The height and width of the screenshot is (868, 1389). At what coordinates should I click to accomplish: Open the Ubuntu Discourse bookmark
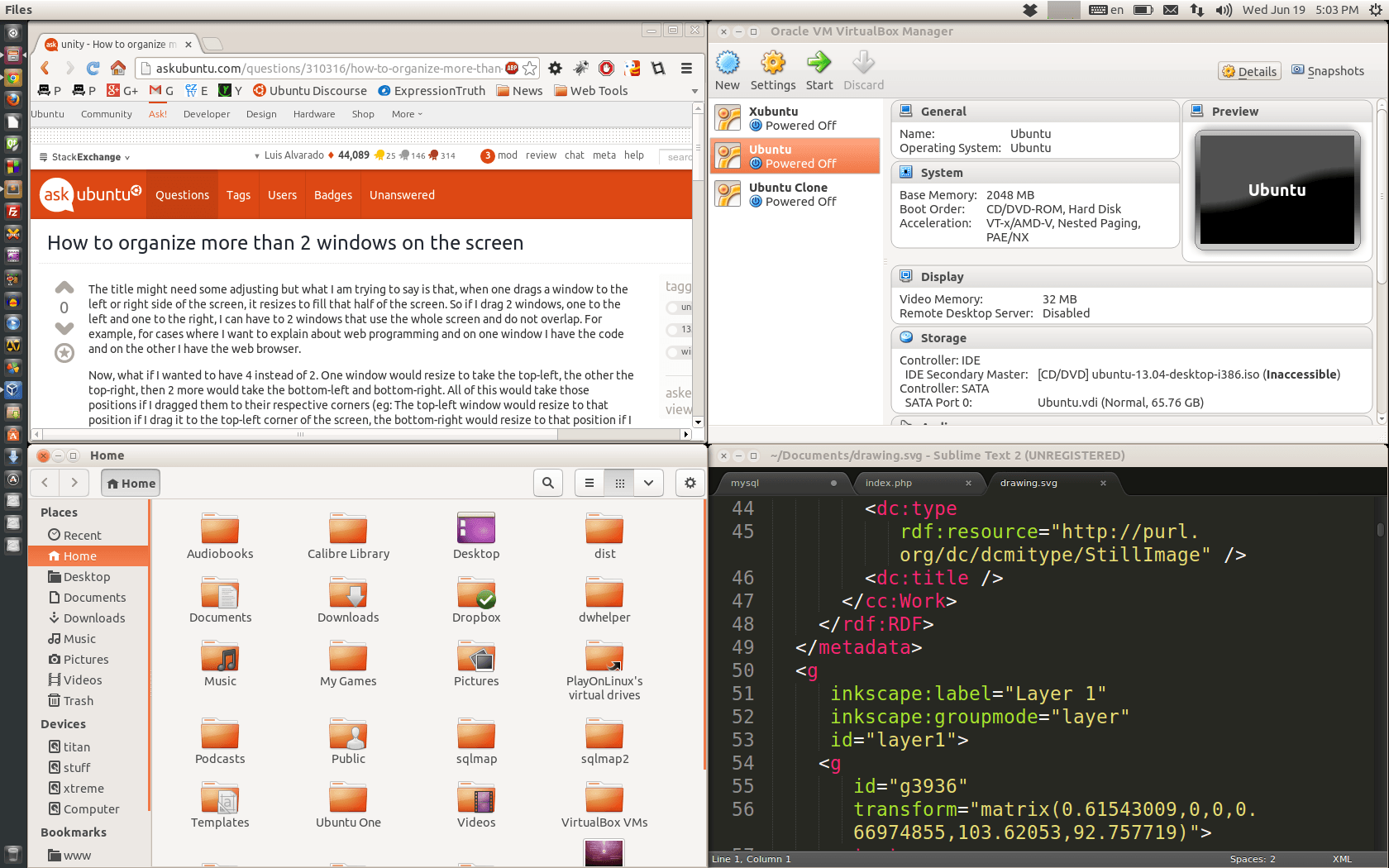[310, 91]
